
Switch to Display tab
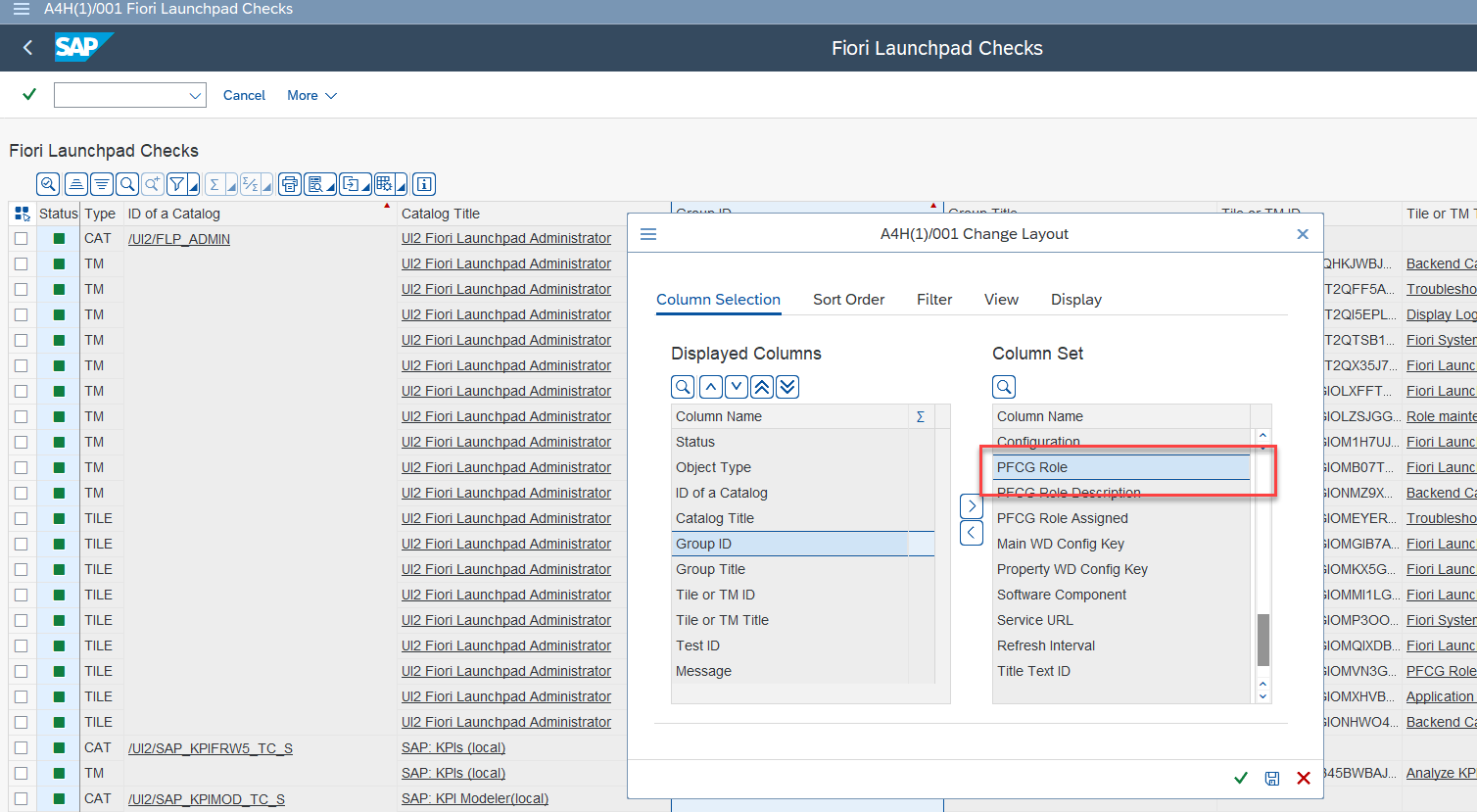click(1076, 300)
